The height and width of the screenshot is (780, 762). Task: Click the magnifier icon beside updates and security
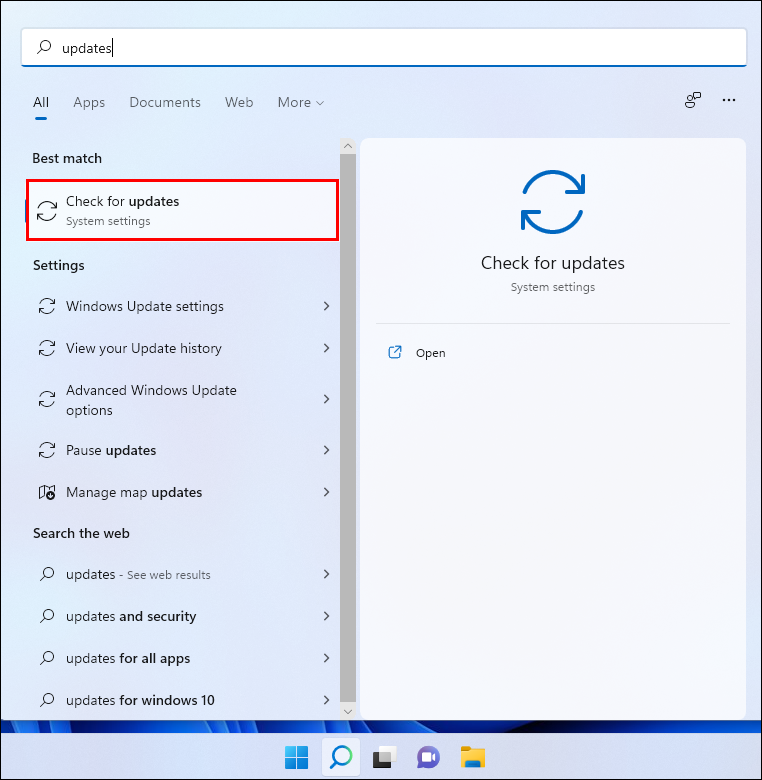(x=47, y=616)
